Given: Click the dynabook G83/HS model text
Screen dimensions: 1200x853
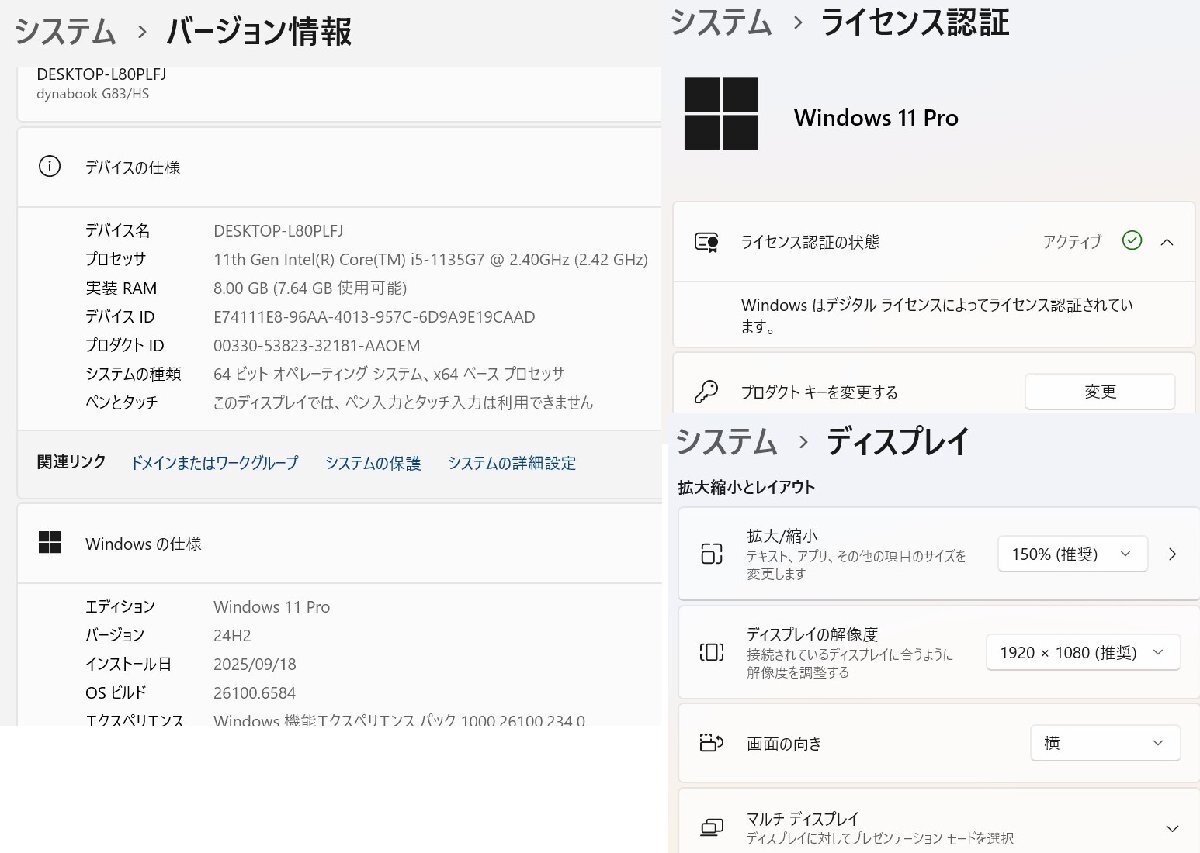Looking at the screenshot, I should pyautogui.click(x=93, y=93).
